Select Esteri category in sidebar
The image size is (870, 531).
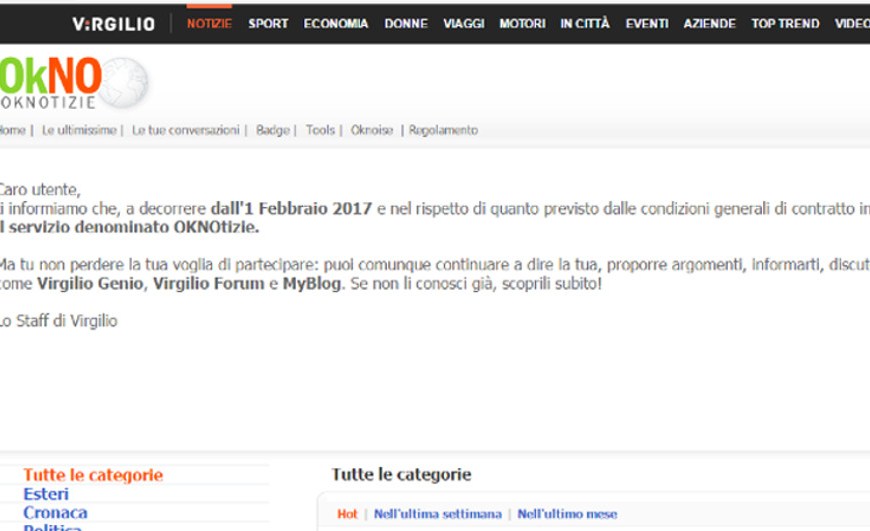pyautogui.click(x=46, y=494)
